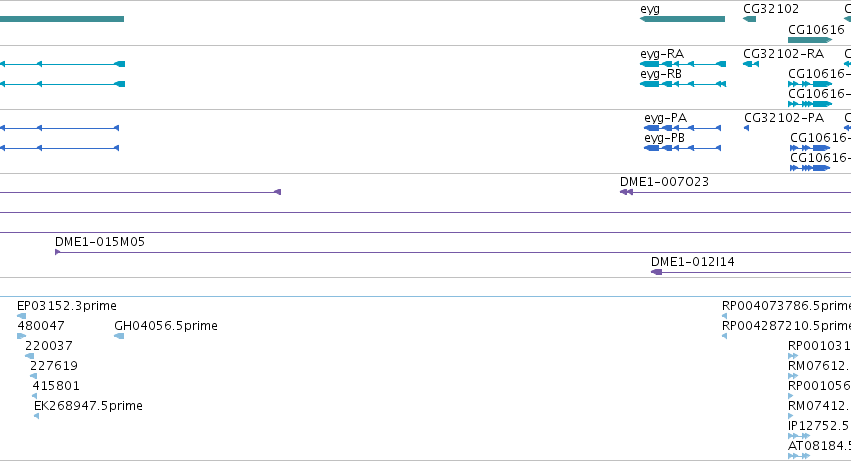Screen dimensions: 851x461
Task: Select the AT08184 multi-arrow EST glyph
Action: (x=799, y=456)
